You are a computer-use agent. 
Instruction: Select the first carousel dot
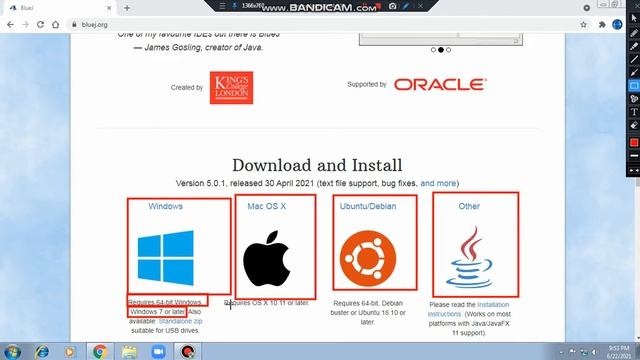(433, 50)
